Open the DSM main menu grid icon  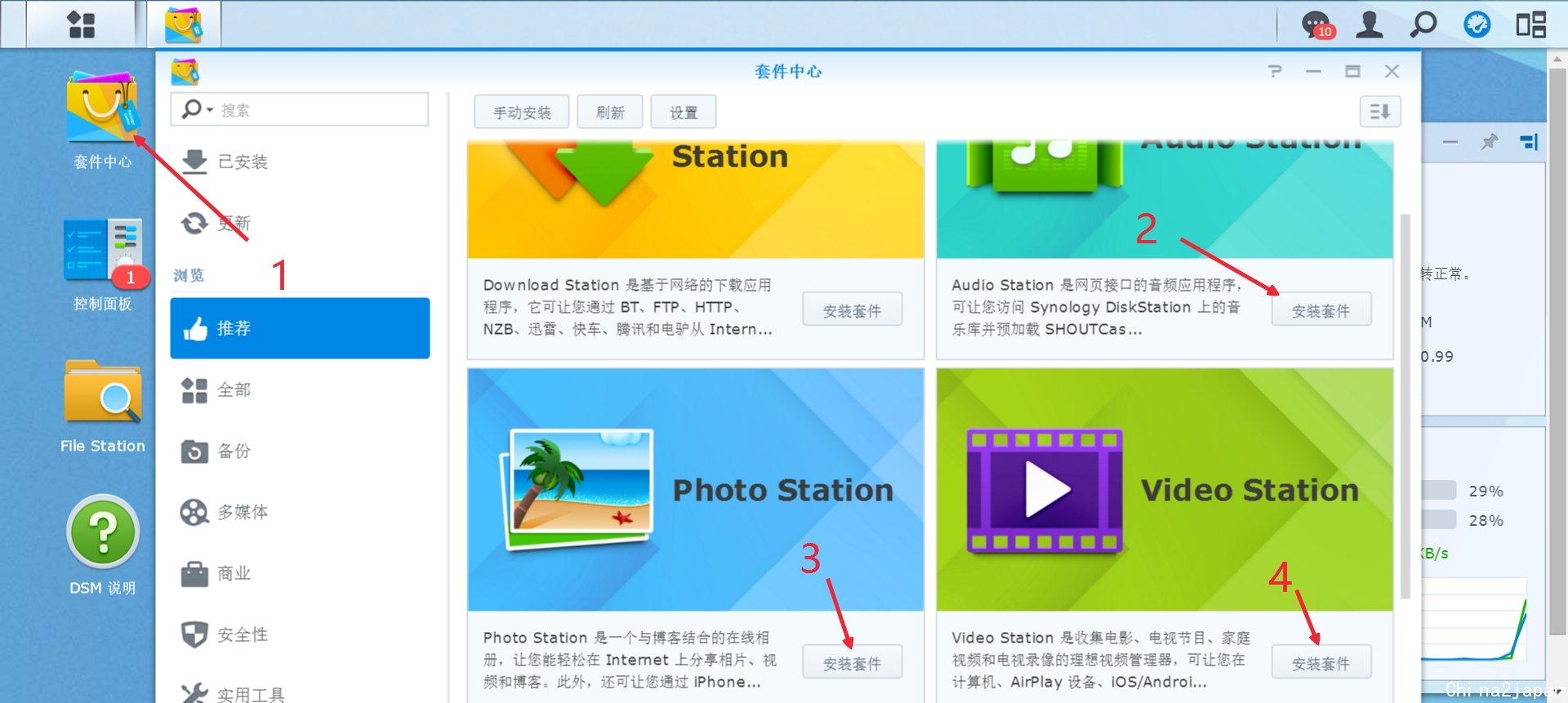coord(81,24)
